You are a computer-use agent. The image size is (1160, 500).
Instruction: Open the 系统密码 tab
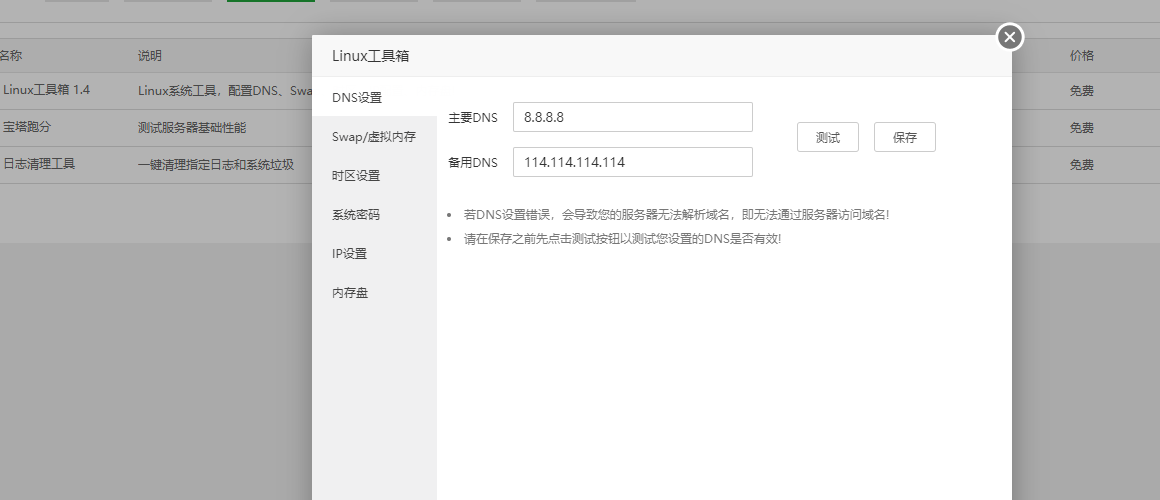tap(374, 215)
